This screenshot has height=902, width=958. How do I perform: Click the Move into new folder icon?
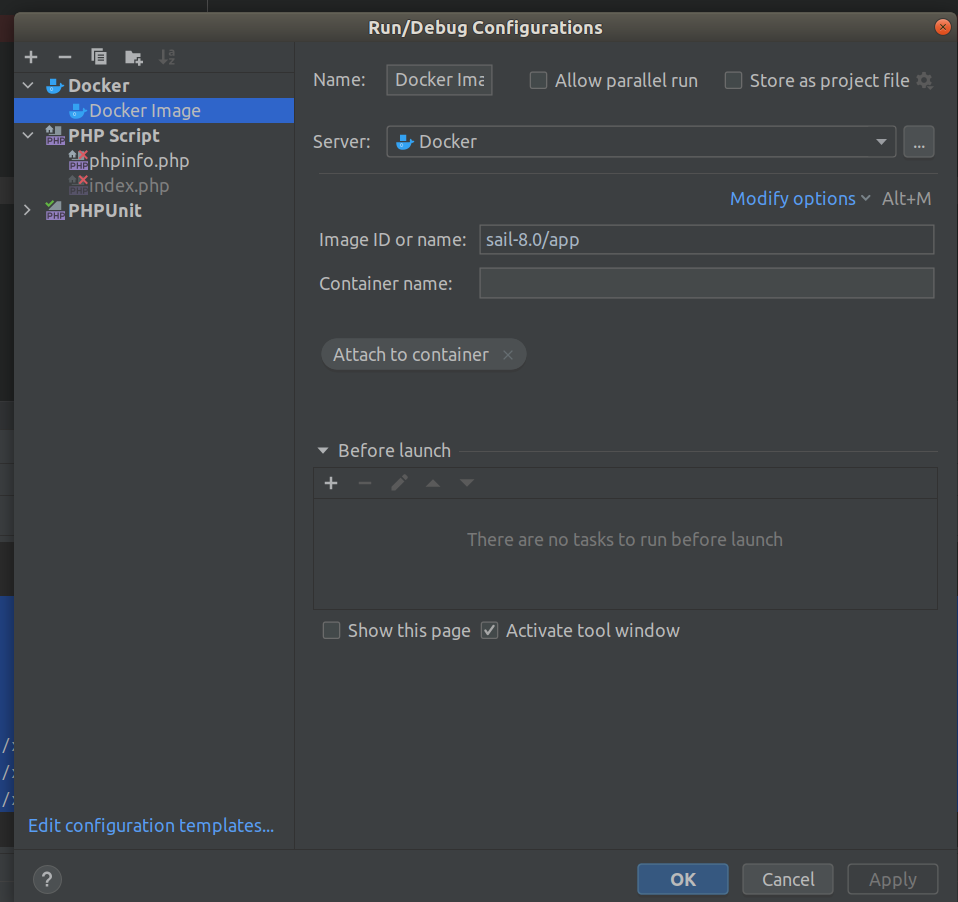pos(133,57)
